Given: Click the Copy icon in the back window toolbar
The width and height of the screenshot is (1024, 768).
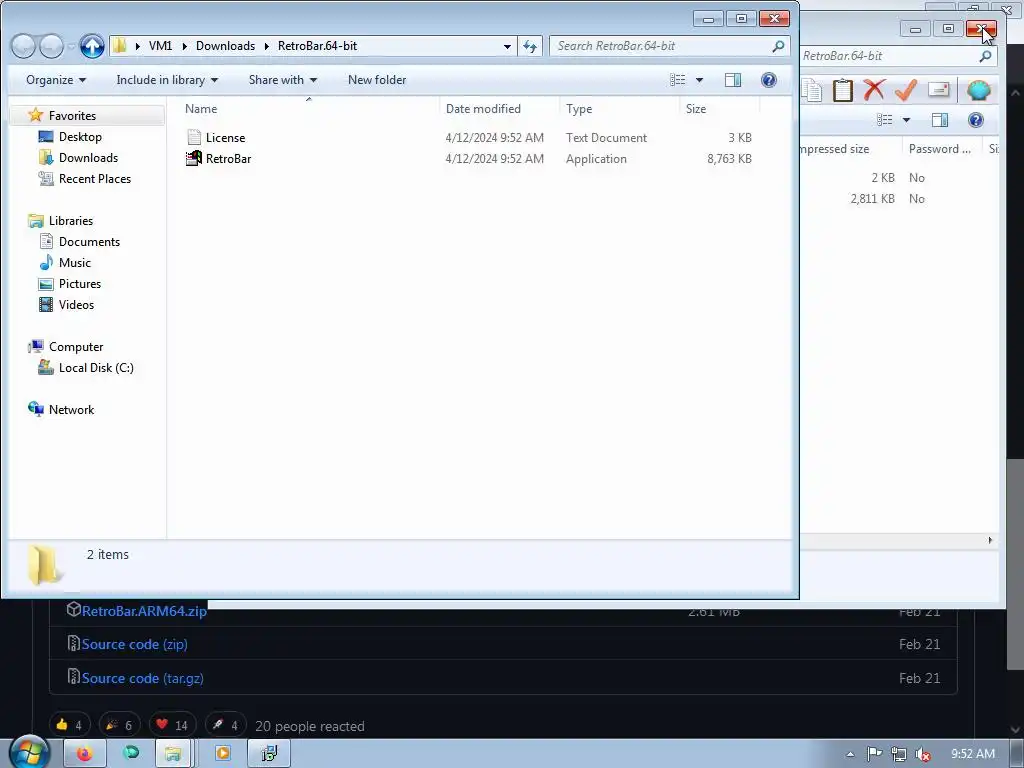Looking at the screenshot, I should pyautogui.click(x=812, y=90).
